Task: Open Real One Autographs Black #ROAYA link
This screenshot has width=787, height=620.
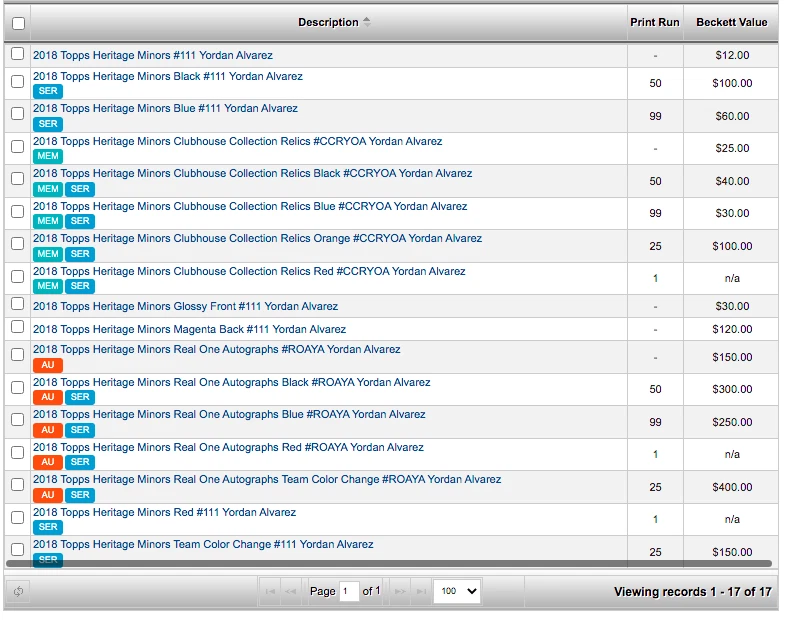Action: (231, 383)
